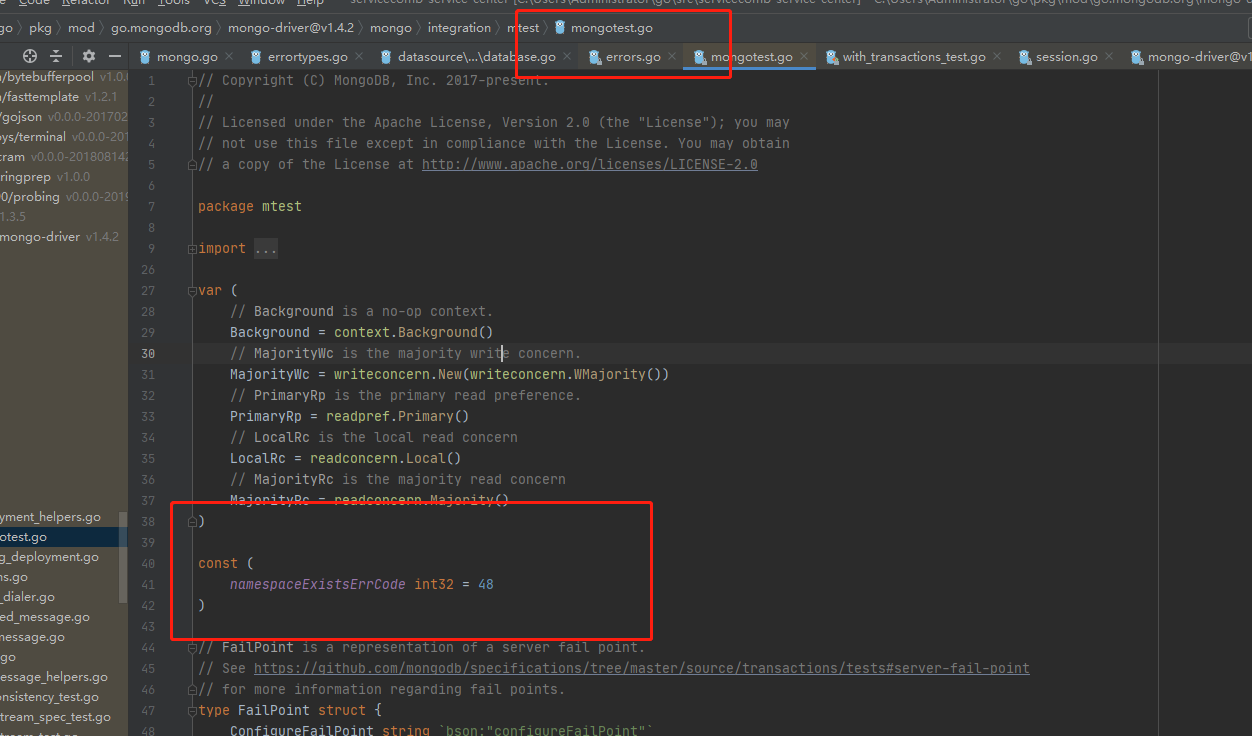The height and width of the screenshot is (736, 1252).
Task: Click the mongotest.go breadcrumb
Action: click(604, 28)
